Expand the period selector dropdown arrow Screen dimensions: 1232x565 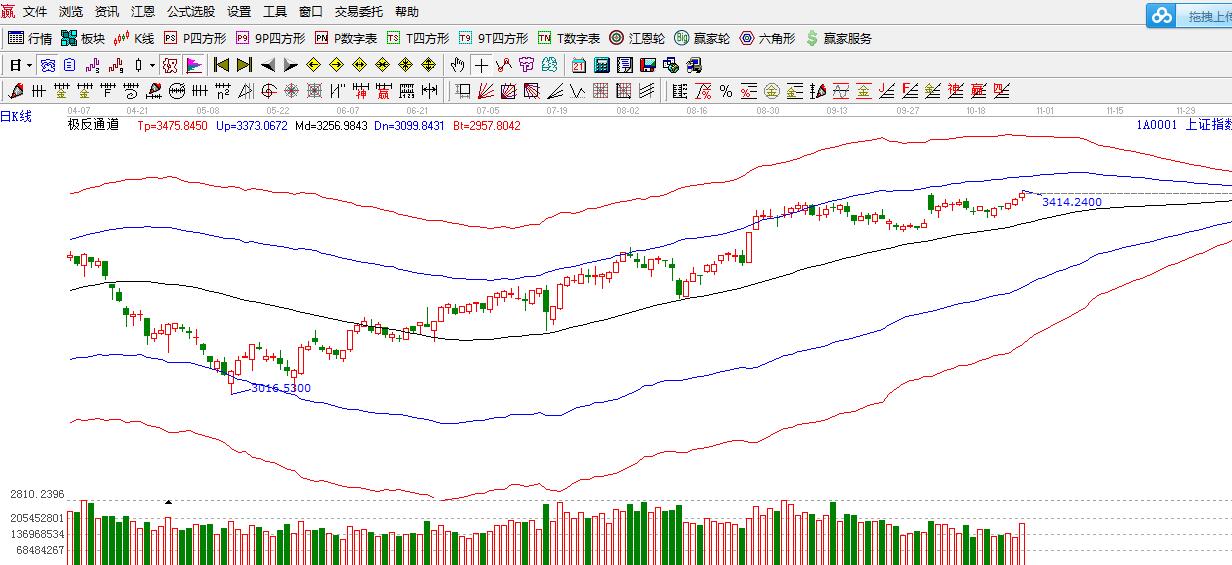point(30,65)
